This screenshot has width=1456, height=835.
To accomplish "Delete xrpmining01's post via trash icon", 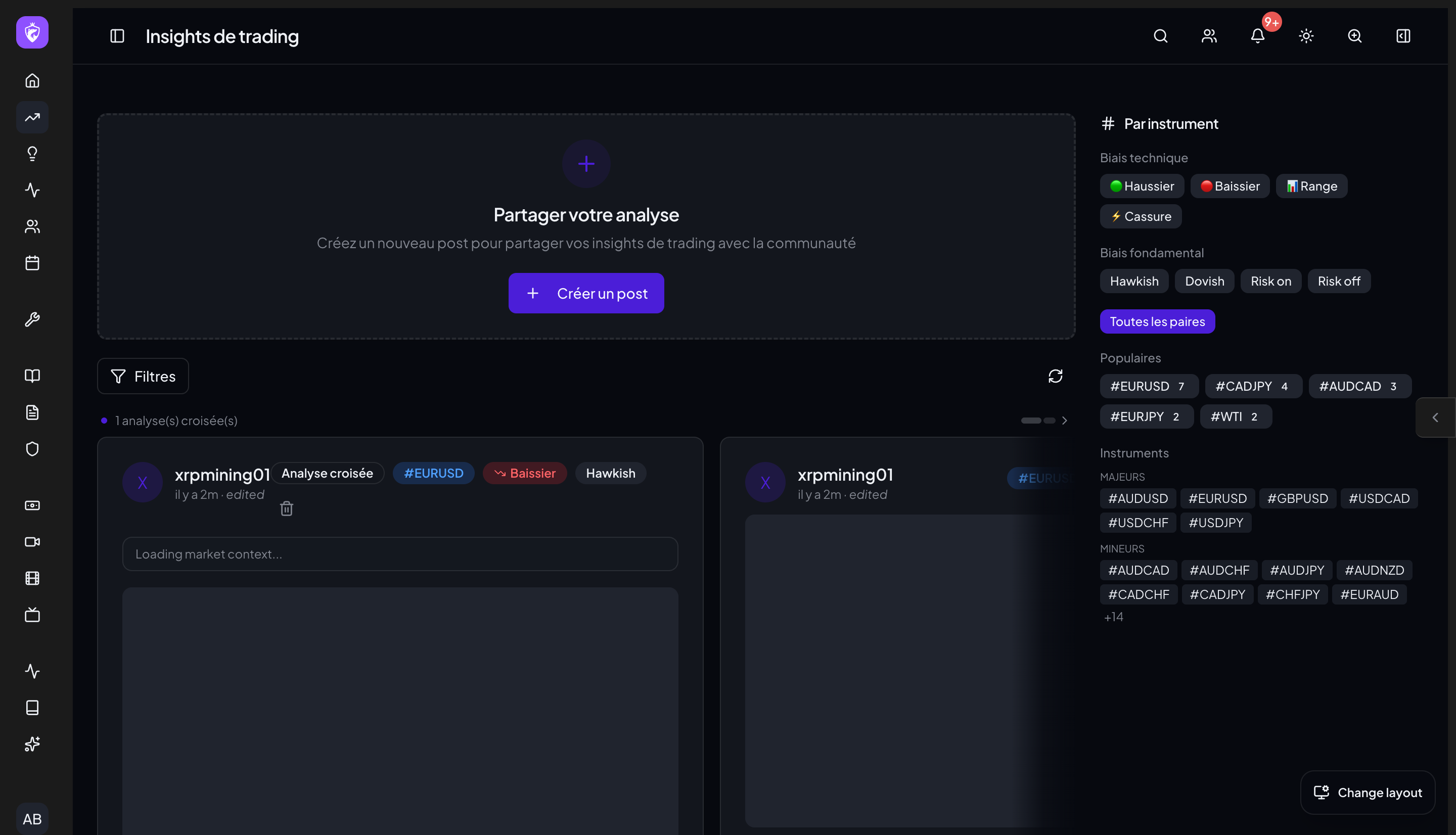I will 287,508.
